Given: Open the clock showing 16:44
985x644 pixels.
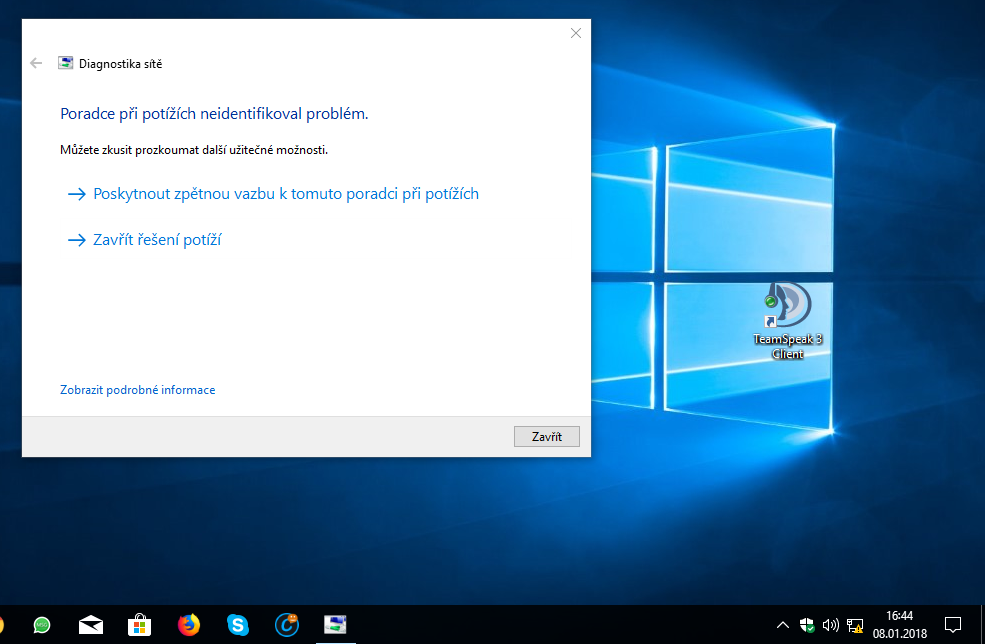Looking at the screenshot, I should [x=900, y=625].
